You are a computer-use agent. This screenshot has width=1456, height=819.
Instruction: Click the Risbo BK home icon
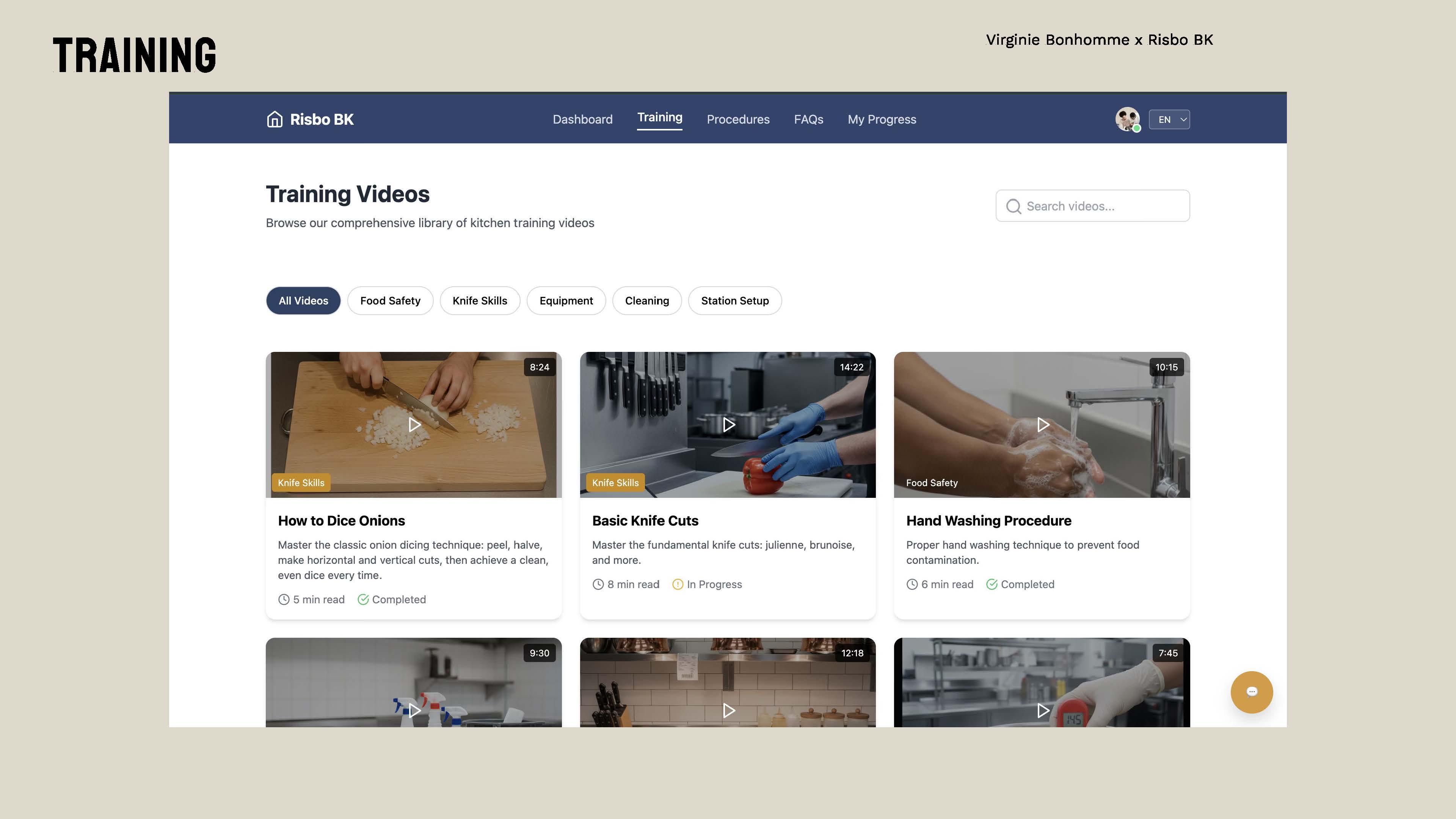[275, 119]
